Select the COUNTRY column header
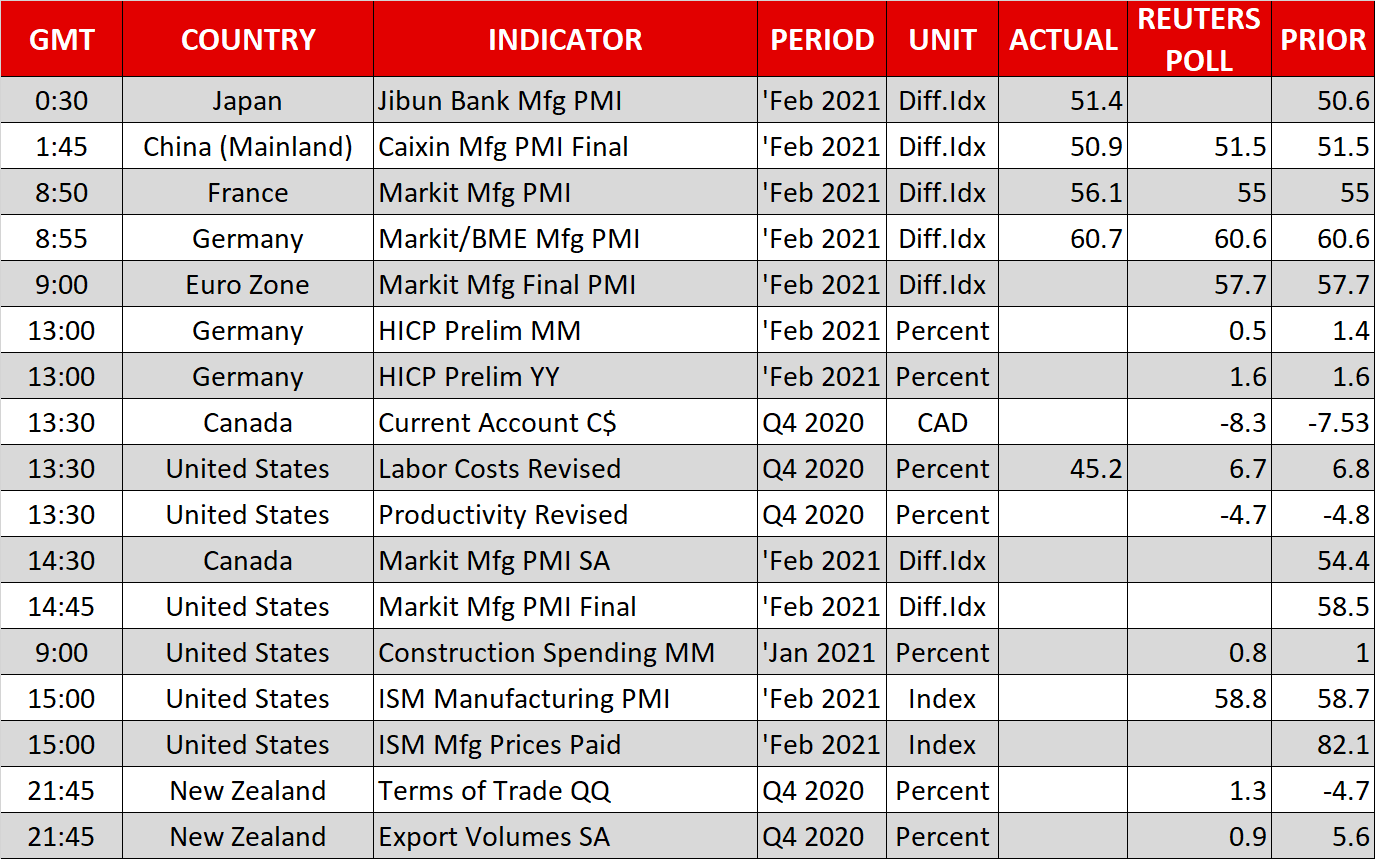1375x859 pixels. pos(248,40)
